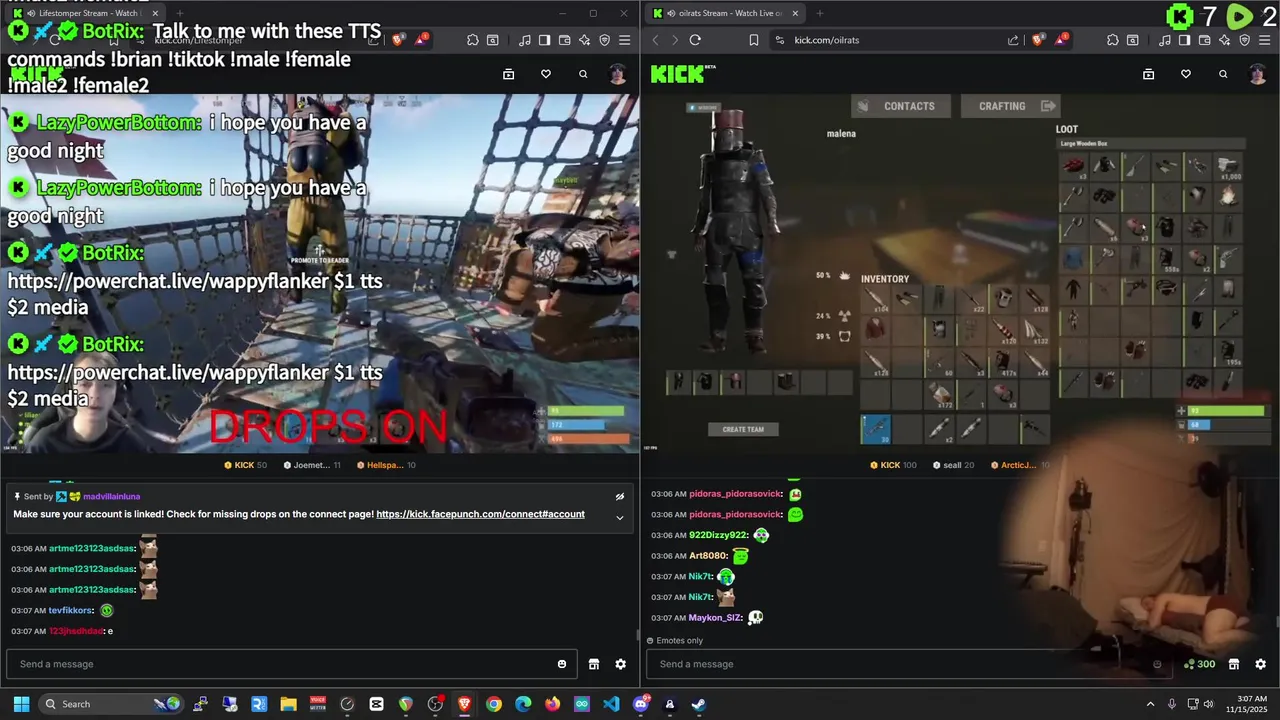The height and width of the screenshot is (720, 1280).
Task: Open the Leo AI sparkle icon in the oilrats window
Action: 1224,40
